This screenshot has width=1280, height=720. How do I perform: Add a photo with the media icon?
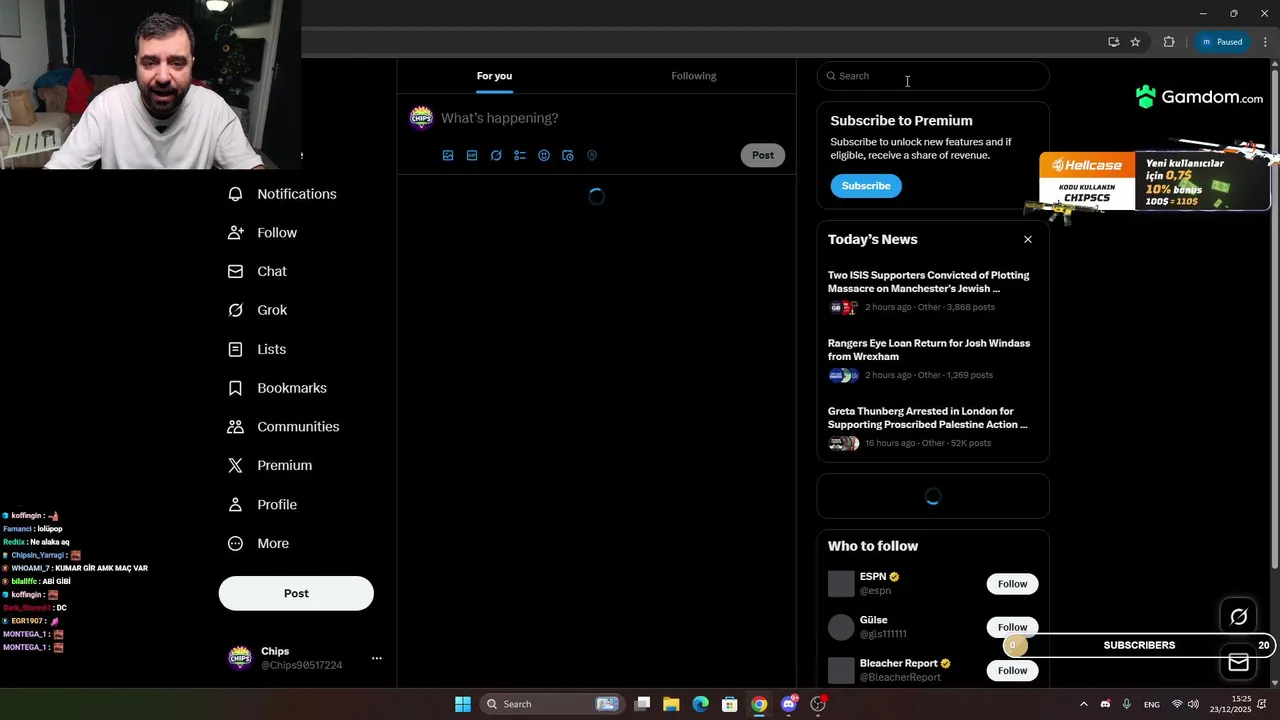(448, 155)
